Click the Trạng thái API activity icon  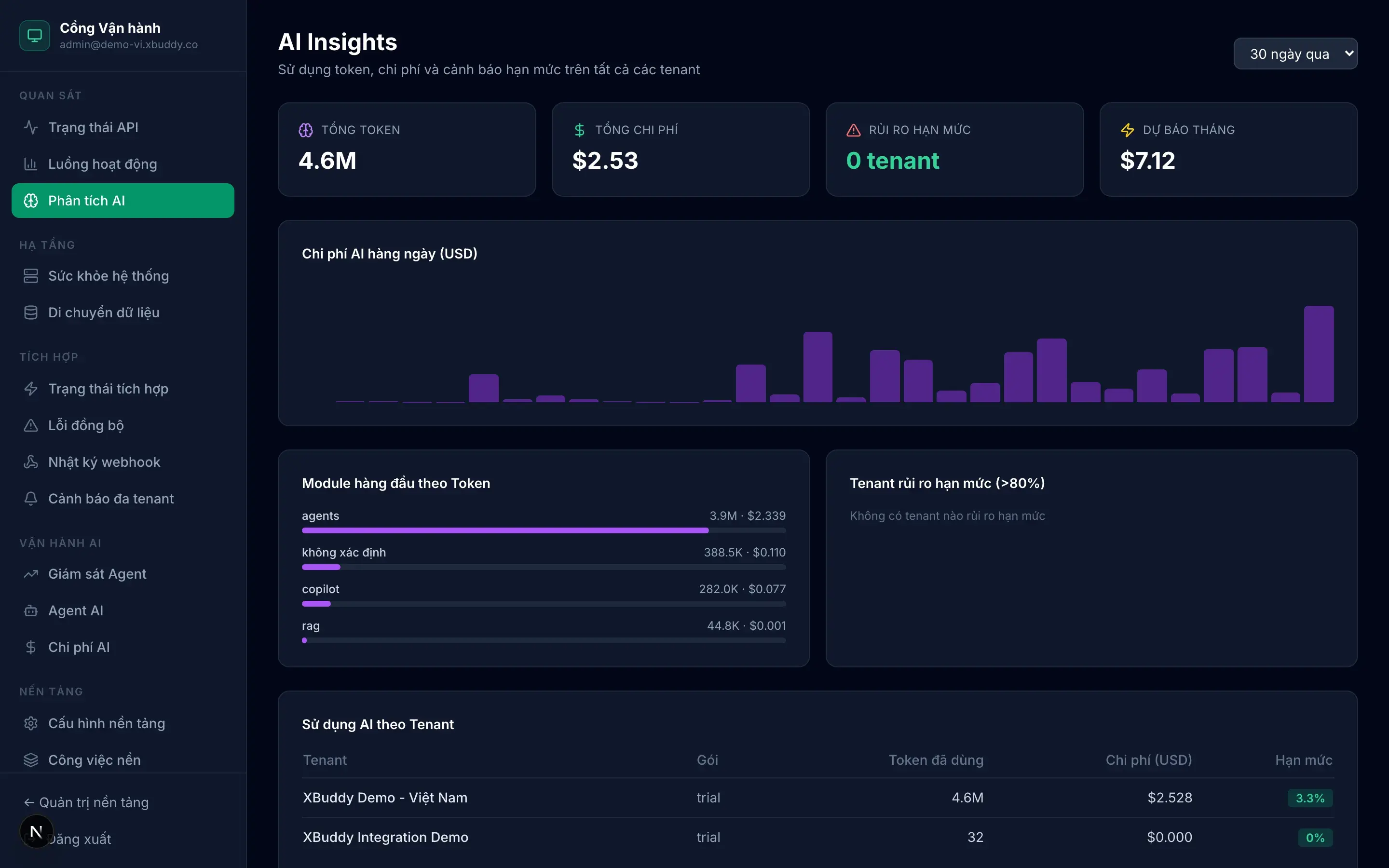tap(31, 127)
